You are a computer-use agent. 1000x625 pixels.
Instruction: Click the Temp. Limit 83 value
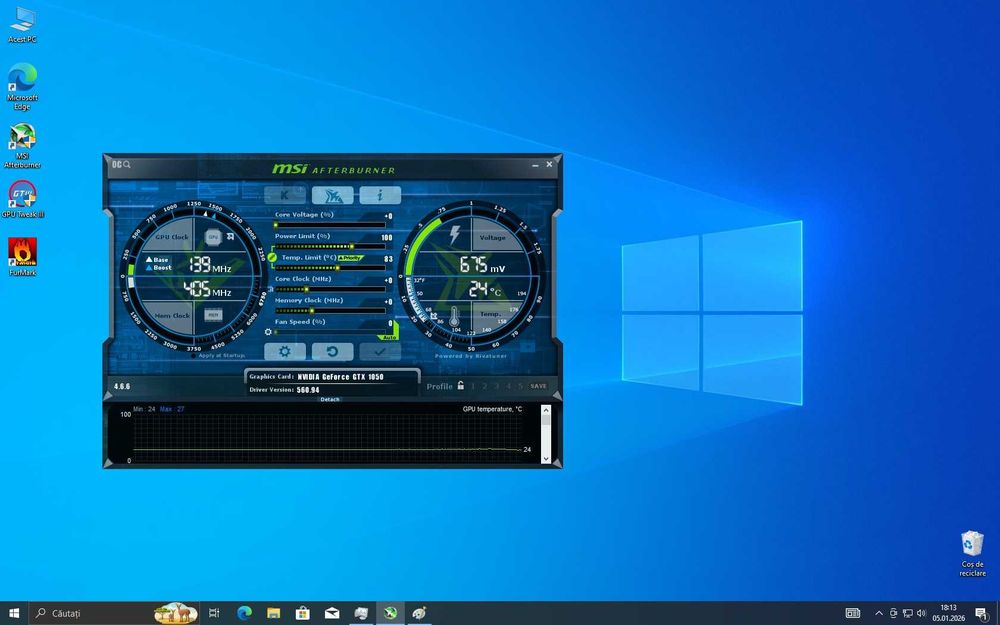pos(388,259)
